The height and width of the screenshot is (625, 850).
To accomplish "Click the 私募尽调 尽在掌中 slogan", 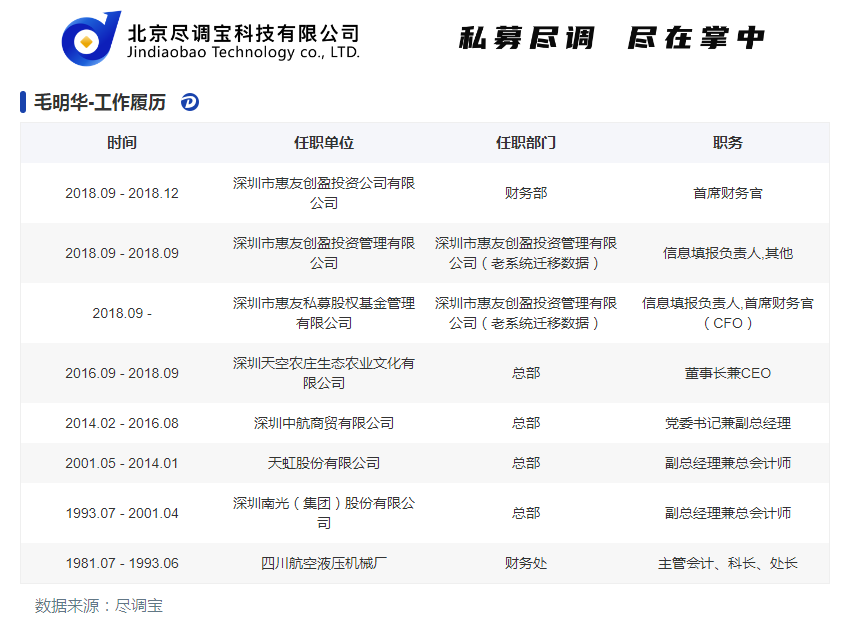I will (611, 38).
